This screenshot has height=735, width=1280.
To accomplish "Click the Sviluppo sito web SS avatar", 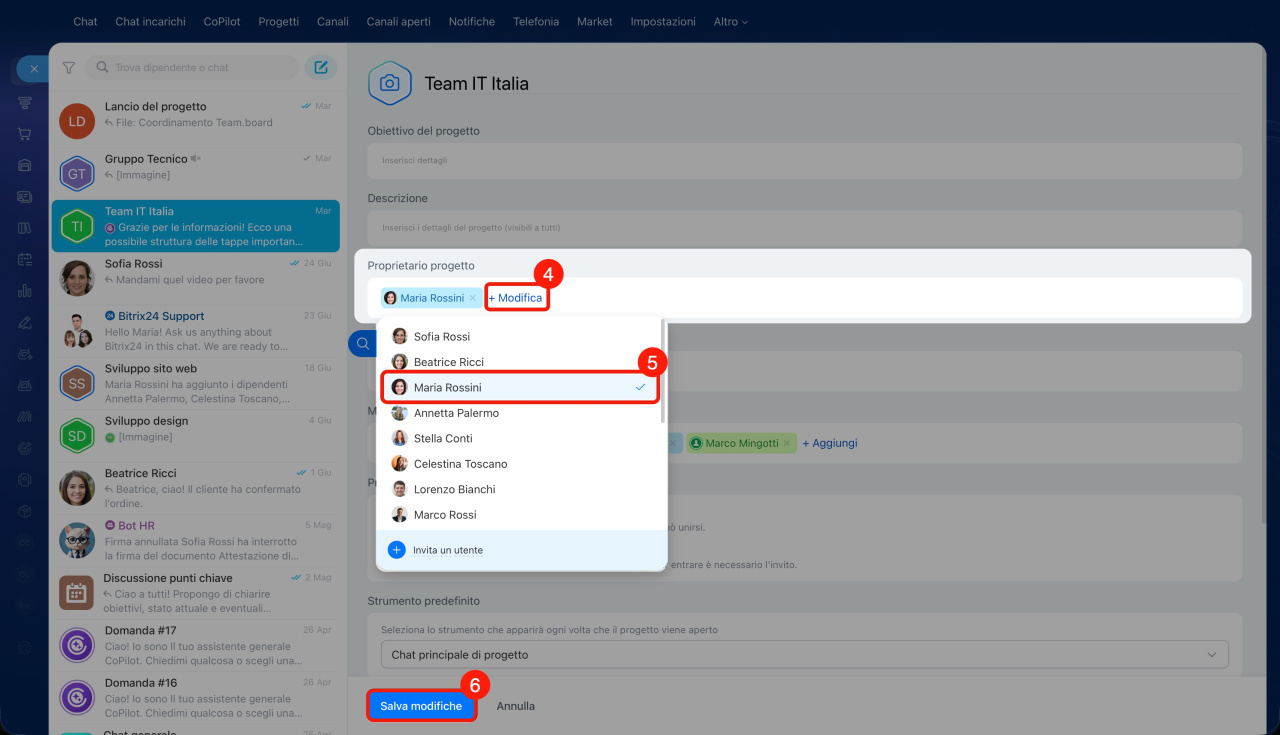I will [x=77, y=383].
